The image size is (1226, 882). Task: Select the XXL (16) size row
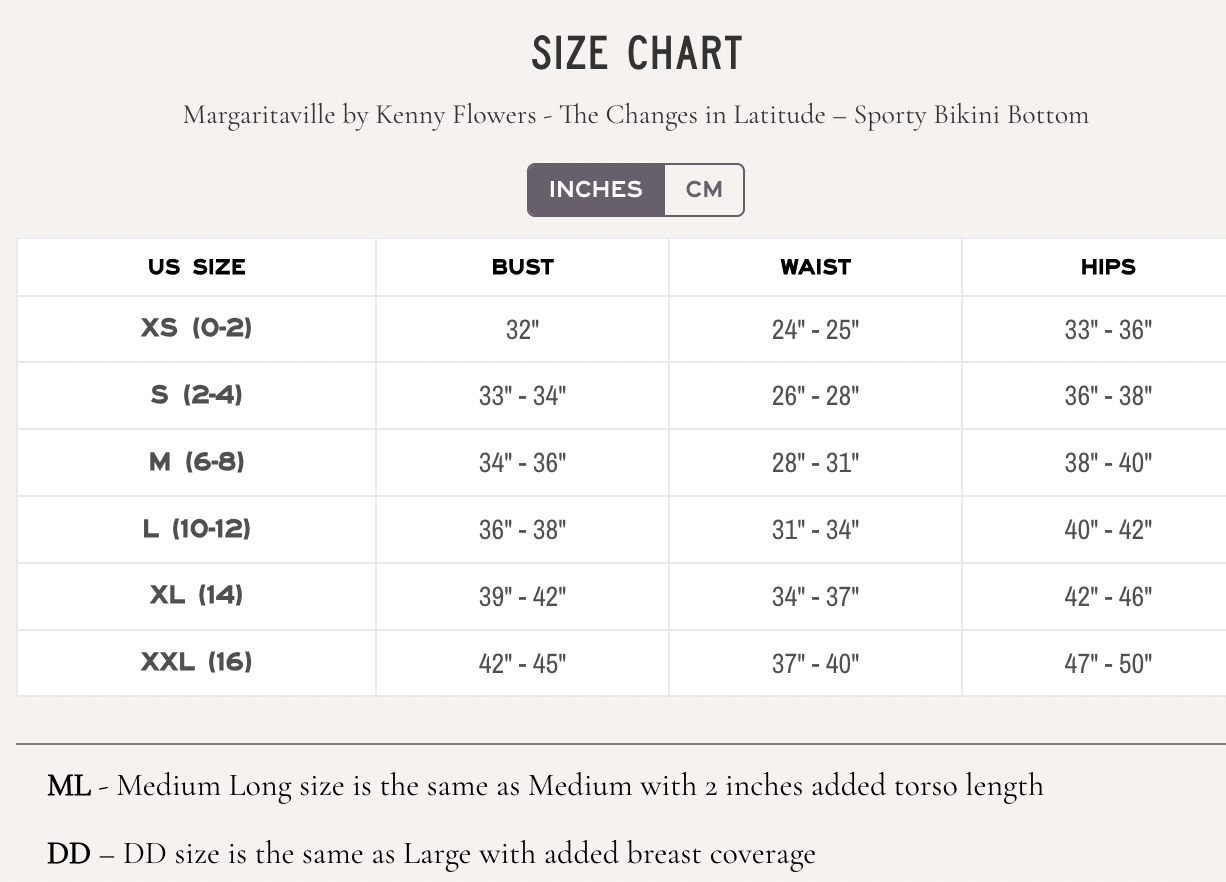[x=196, y=662]
